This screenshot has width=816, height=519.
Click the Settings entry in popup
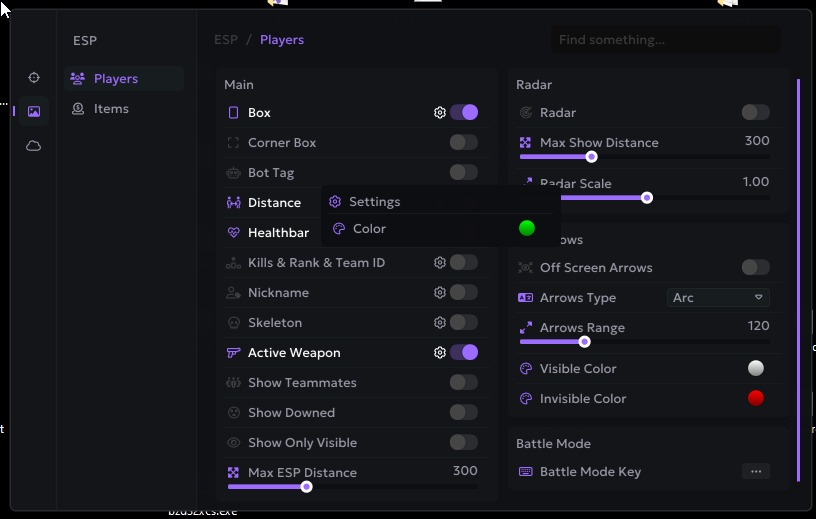click(374, 202)
